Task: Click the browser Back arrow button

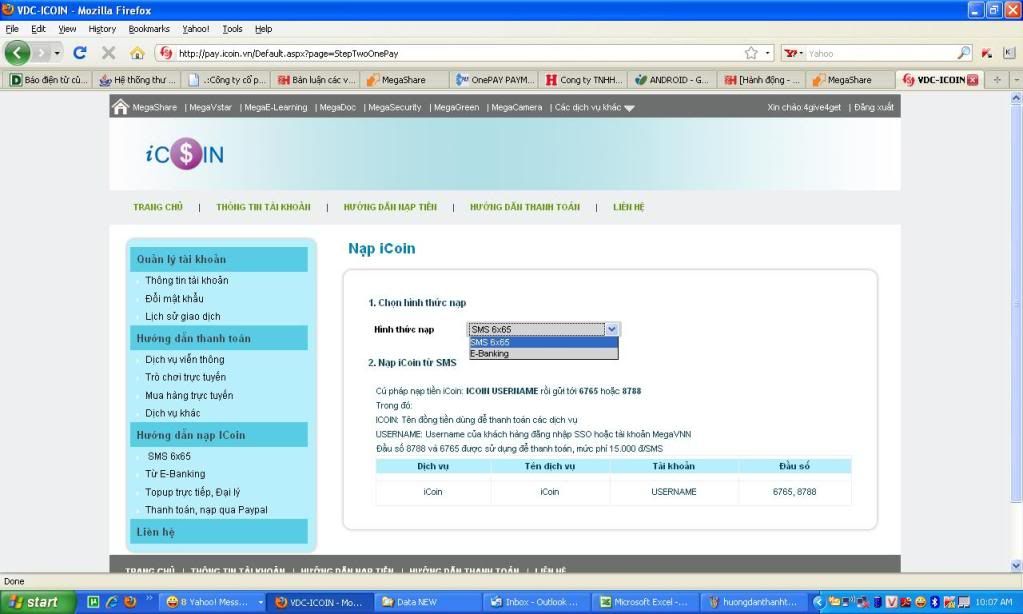Action: 18,53
